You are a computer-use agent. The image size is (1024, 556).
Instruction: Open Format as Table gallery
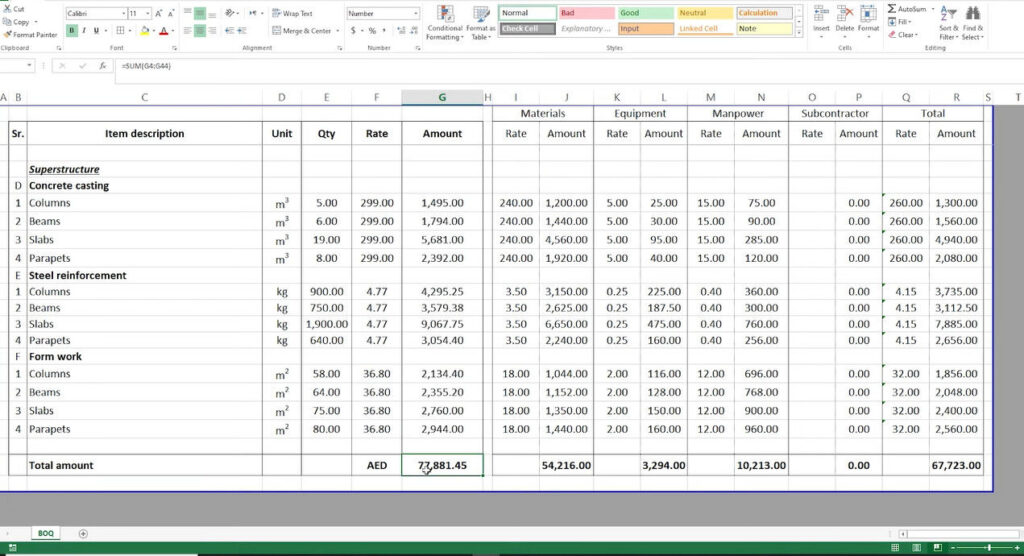[x=481, y=23]
